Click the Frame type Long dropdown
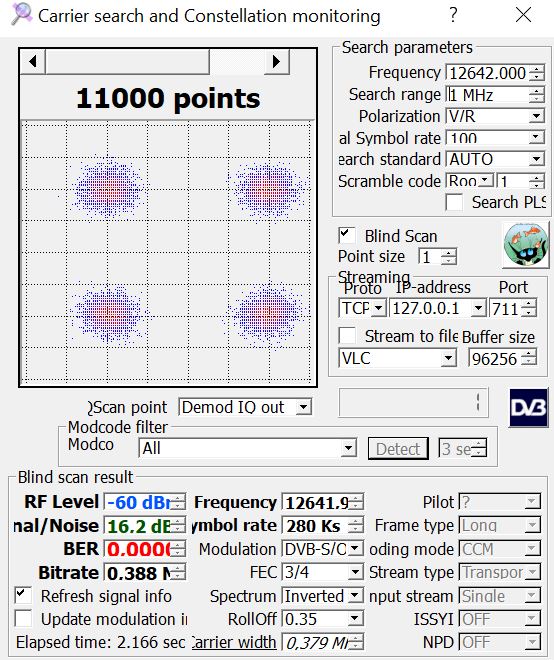Image resolution: width=554 pixels, height=660 pixels. click(500, 525)
